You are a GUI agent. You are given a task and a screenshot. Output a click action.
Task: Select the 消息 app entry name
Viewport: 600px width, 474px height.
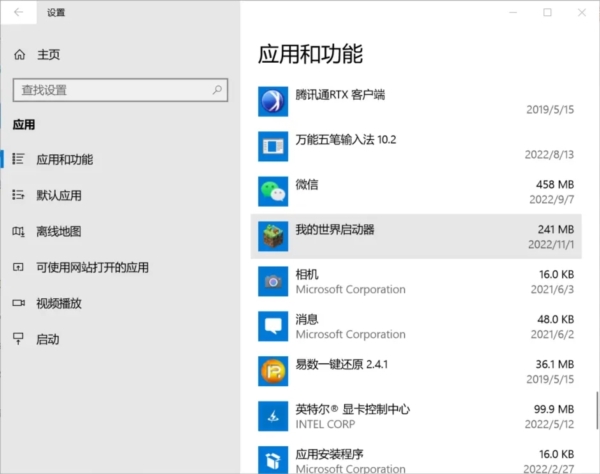point(307,319)
